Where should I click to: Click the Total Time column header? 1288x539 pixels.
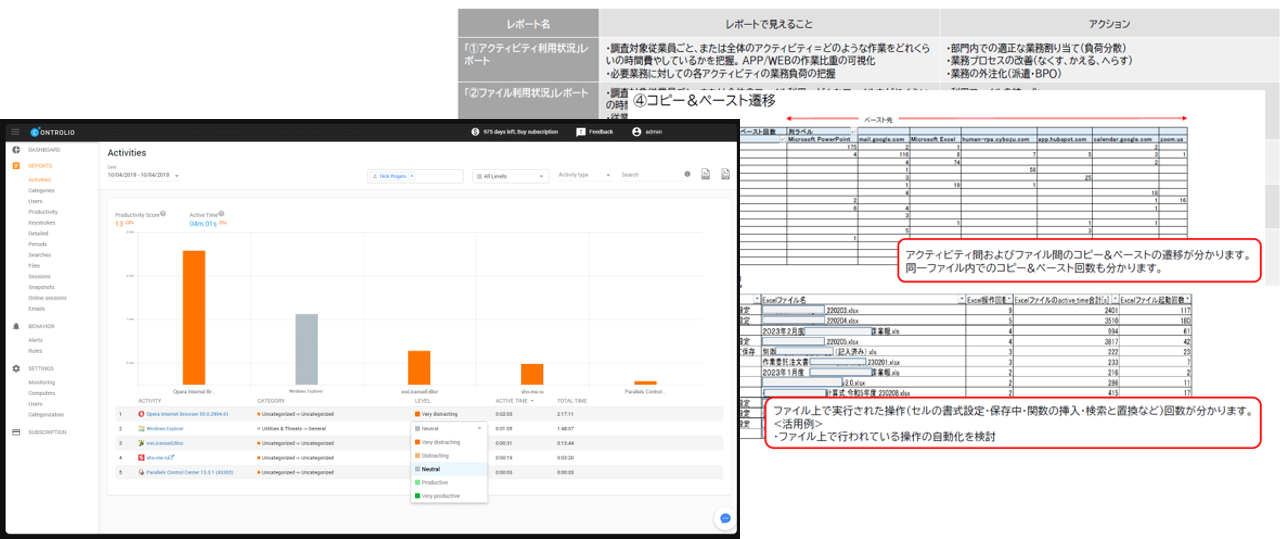[572, 400]
